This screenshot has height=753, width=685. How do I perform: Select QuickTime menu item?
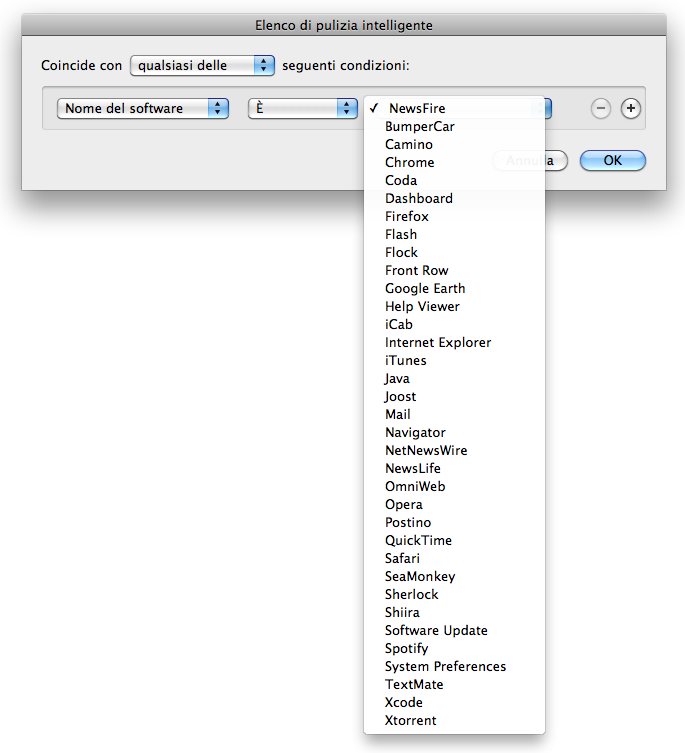click(x=454, y=540)
